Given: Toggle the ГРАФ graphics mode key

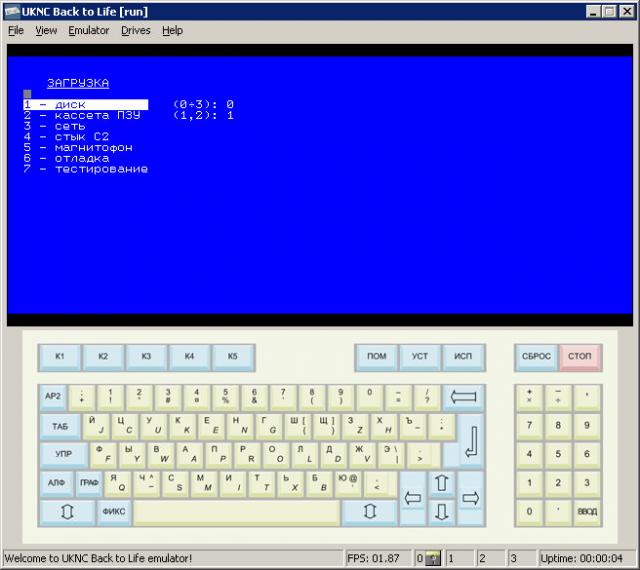Looking at the screenshot, I should tap(88, 483).
